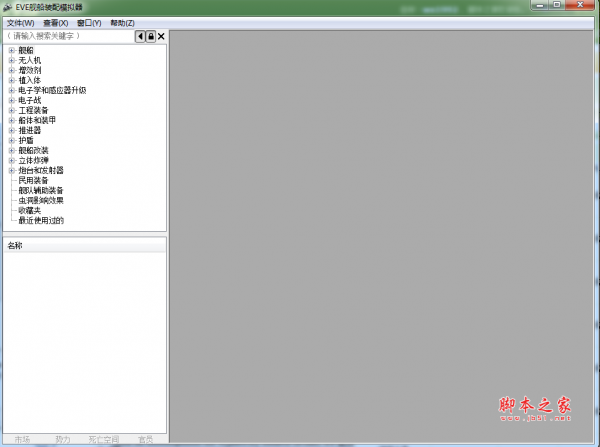Viewport: 600px width, 447px height.
Task: Select the 舰队辅助装备 tree item
Action: point(41,190)
